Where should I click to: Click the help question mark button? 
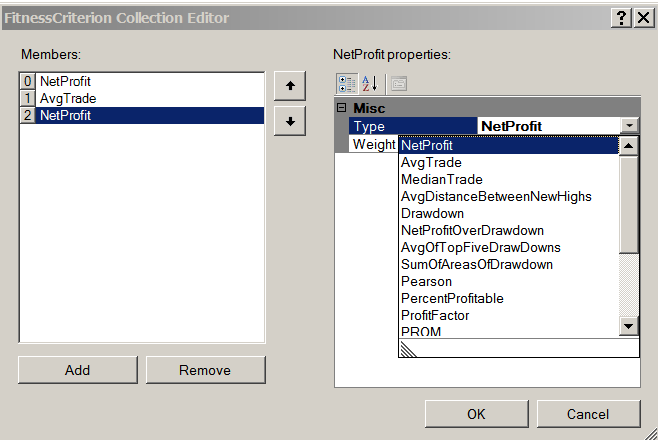coord(620,18)
